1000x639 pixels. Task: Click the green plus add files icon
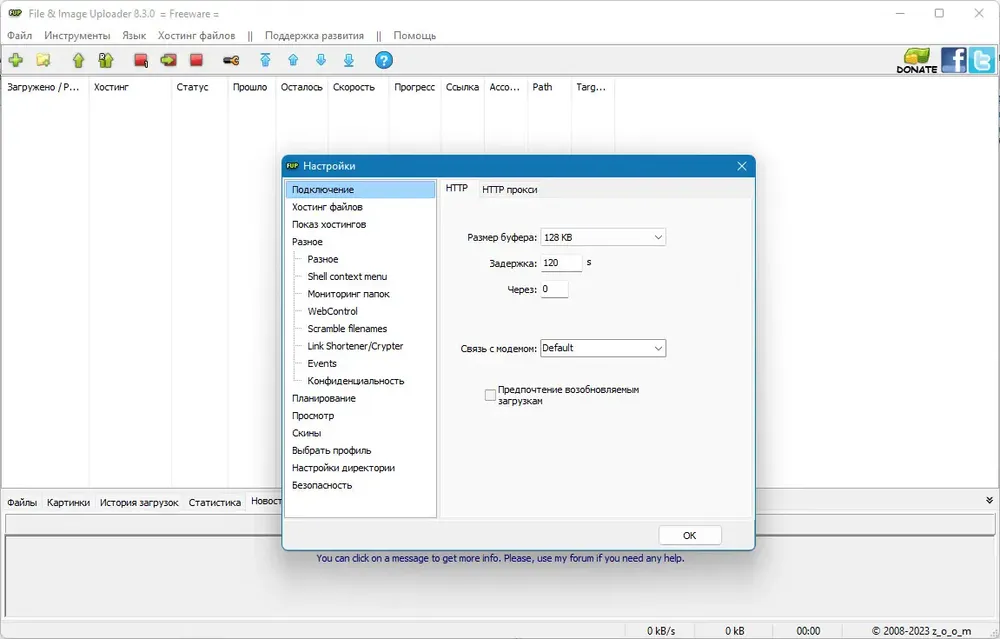pos(16,60)
